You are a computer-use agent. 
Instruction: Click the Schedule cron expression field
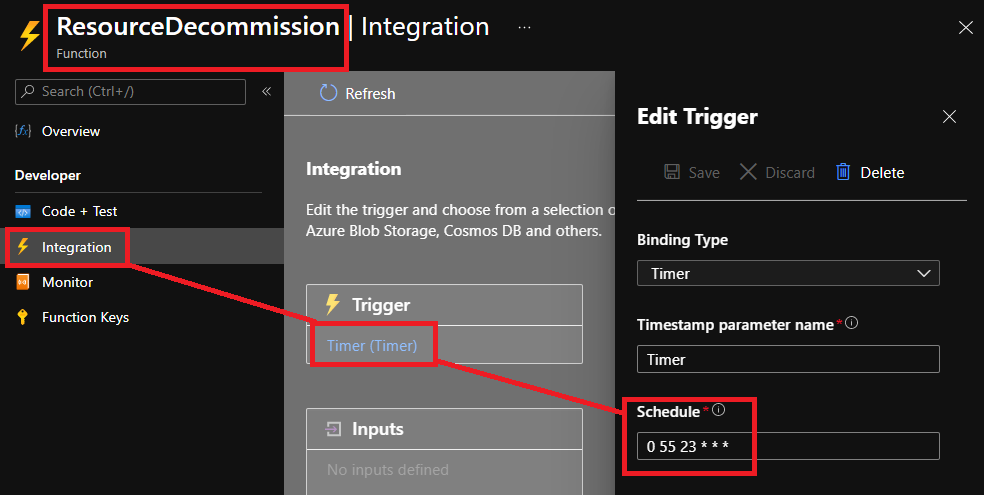(x=788, y=446)
